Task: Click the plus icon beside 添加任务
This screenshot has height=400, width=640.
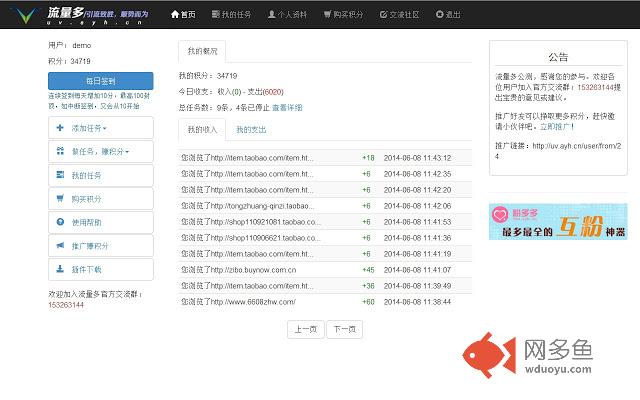Action: pos(60,128)
